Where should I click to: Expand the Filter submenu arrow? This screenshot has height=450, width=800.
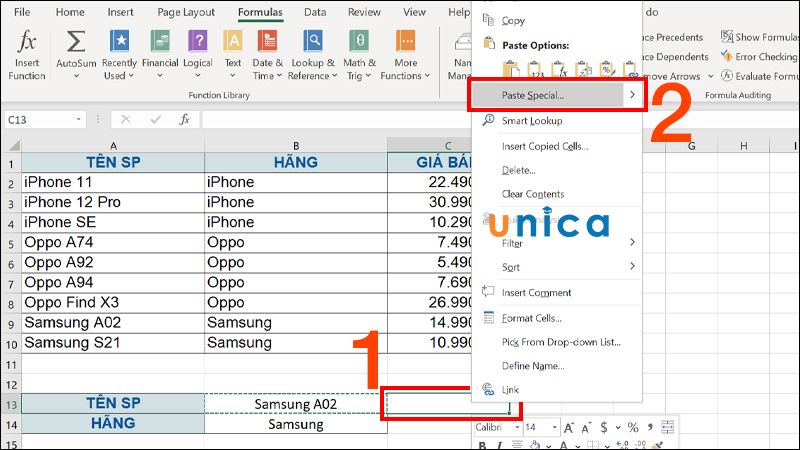coord(632,242)
